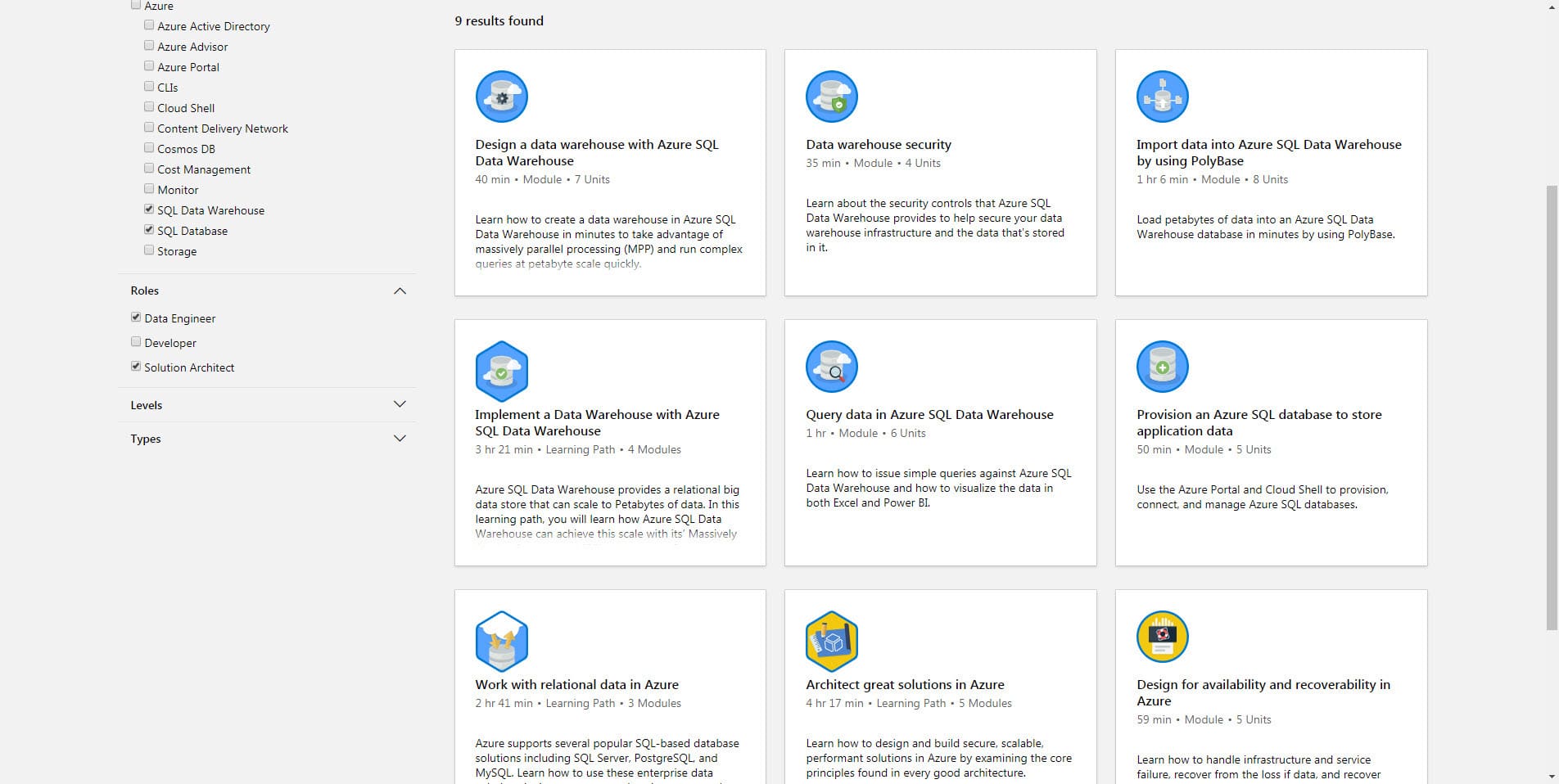Click the 'Load petabytes of data' description text
The width and height of the screenshot is (1559, 784).
point(1265,227)
